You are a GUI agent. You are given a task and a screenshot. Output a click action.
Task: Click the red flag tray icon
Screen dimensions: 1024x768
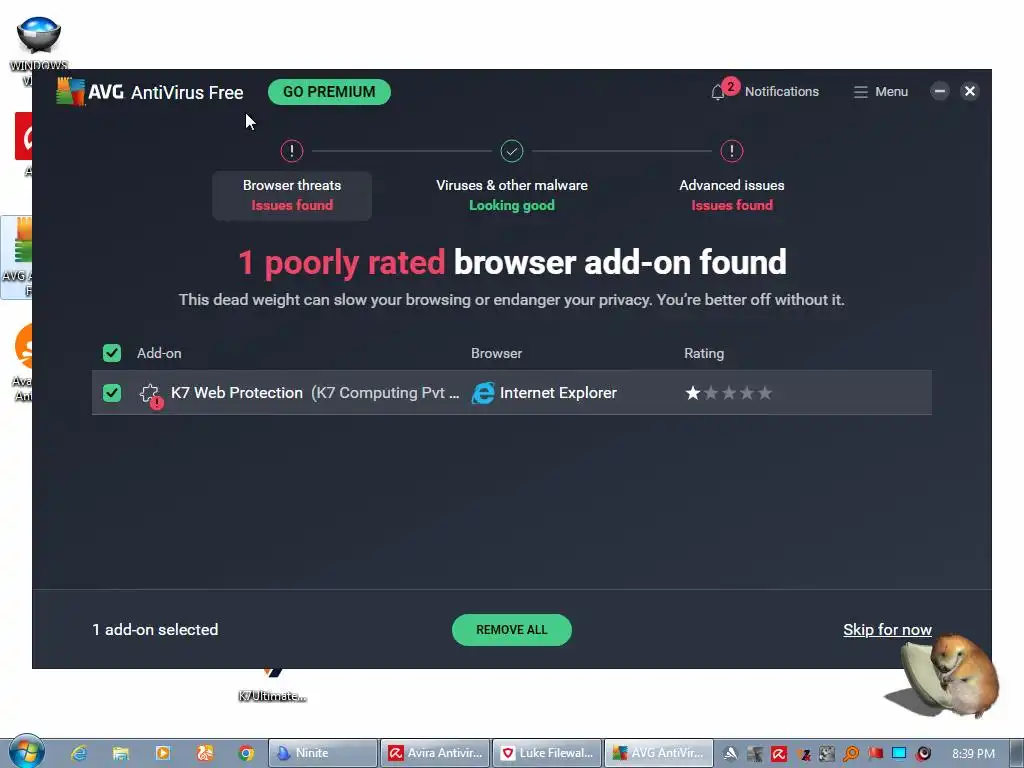(x=875, y=754)
